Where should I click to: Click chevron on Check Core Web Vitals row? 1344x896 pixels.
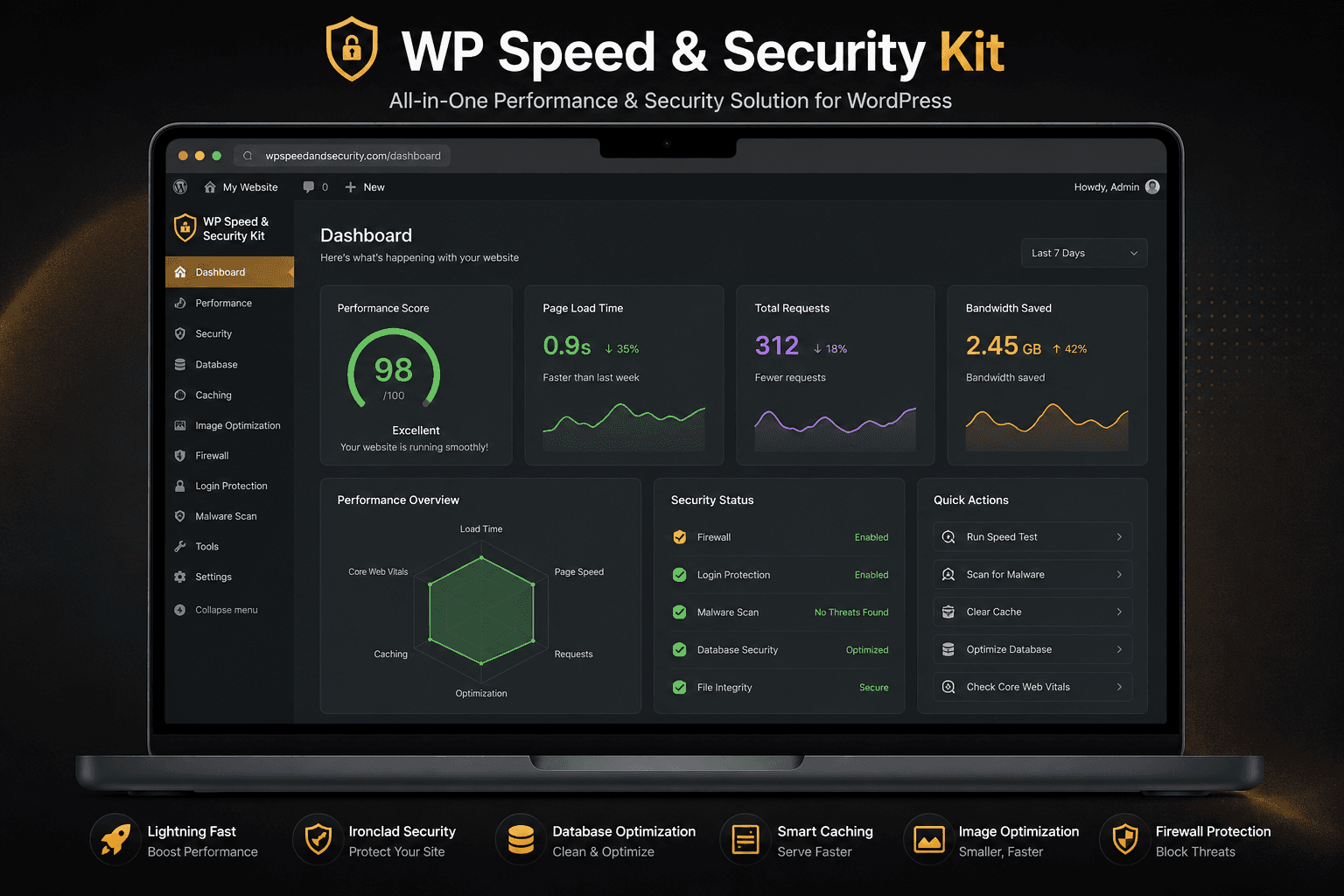(x=1119, y=687)
